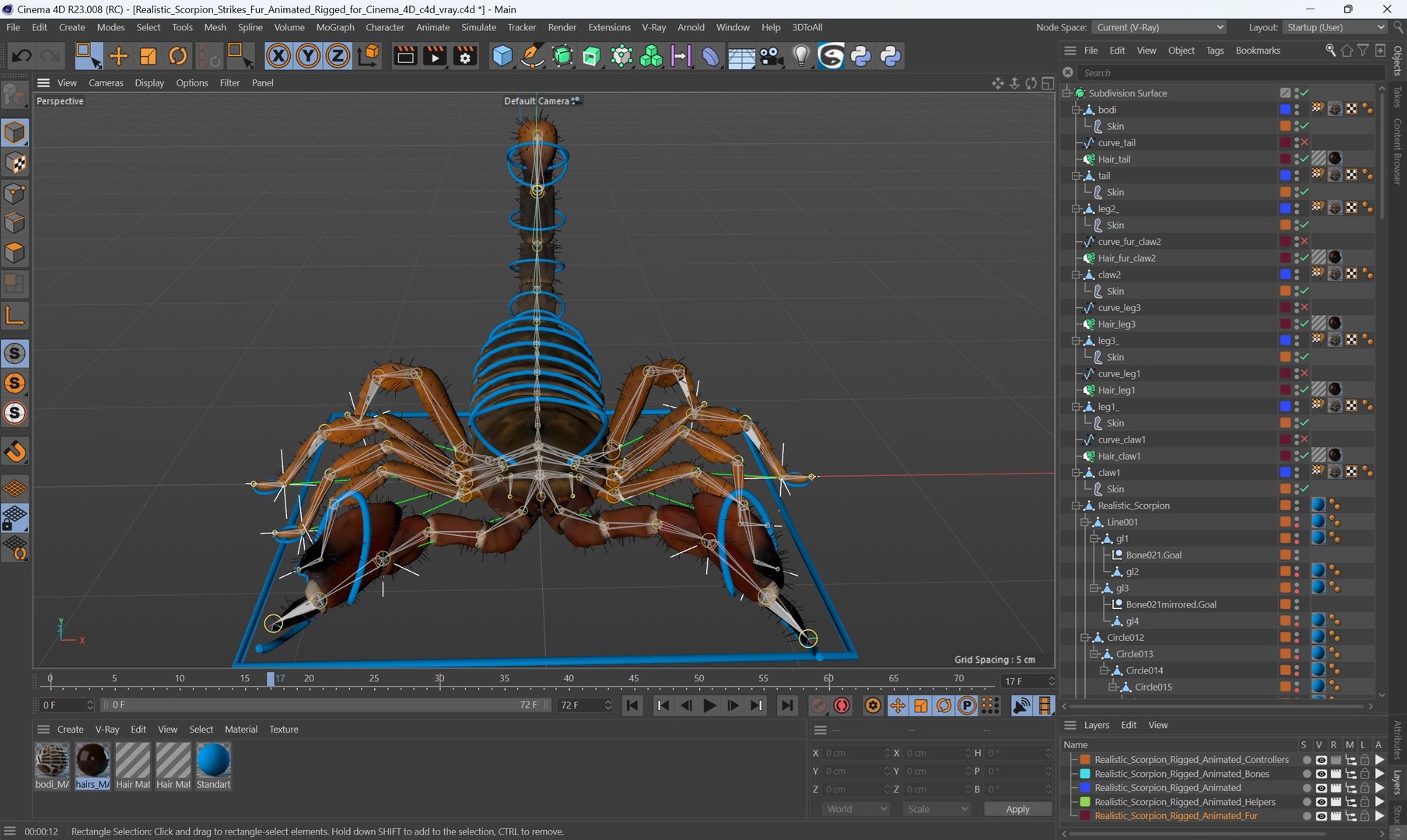
Task: Open the Texture menu in material manager
Action: [x=284, y=730]
